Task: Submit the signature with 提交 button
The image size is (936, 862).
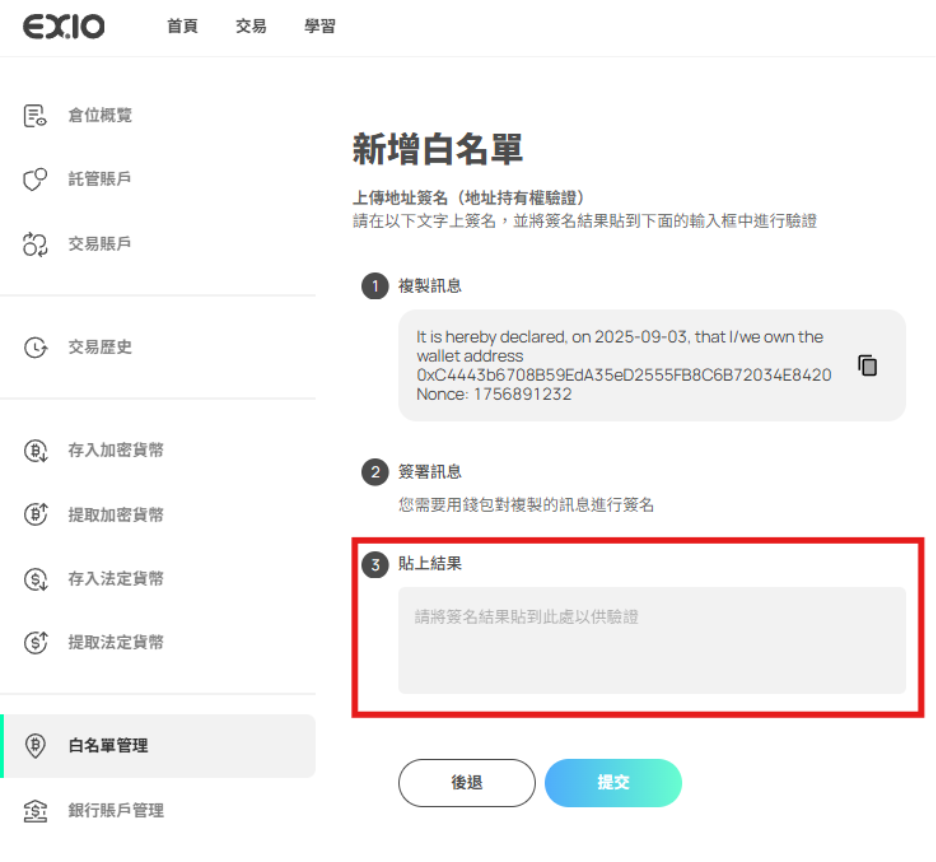Action: click(x=613, y=783)
